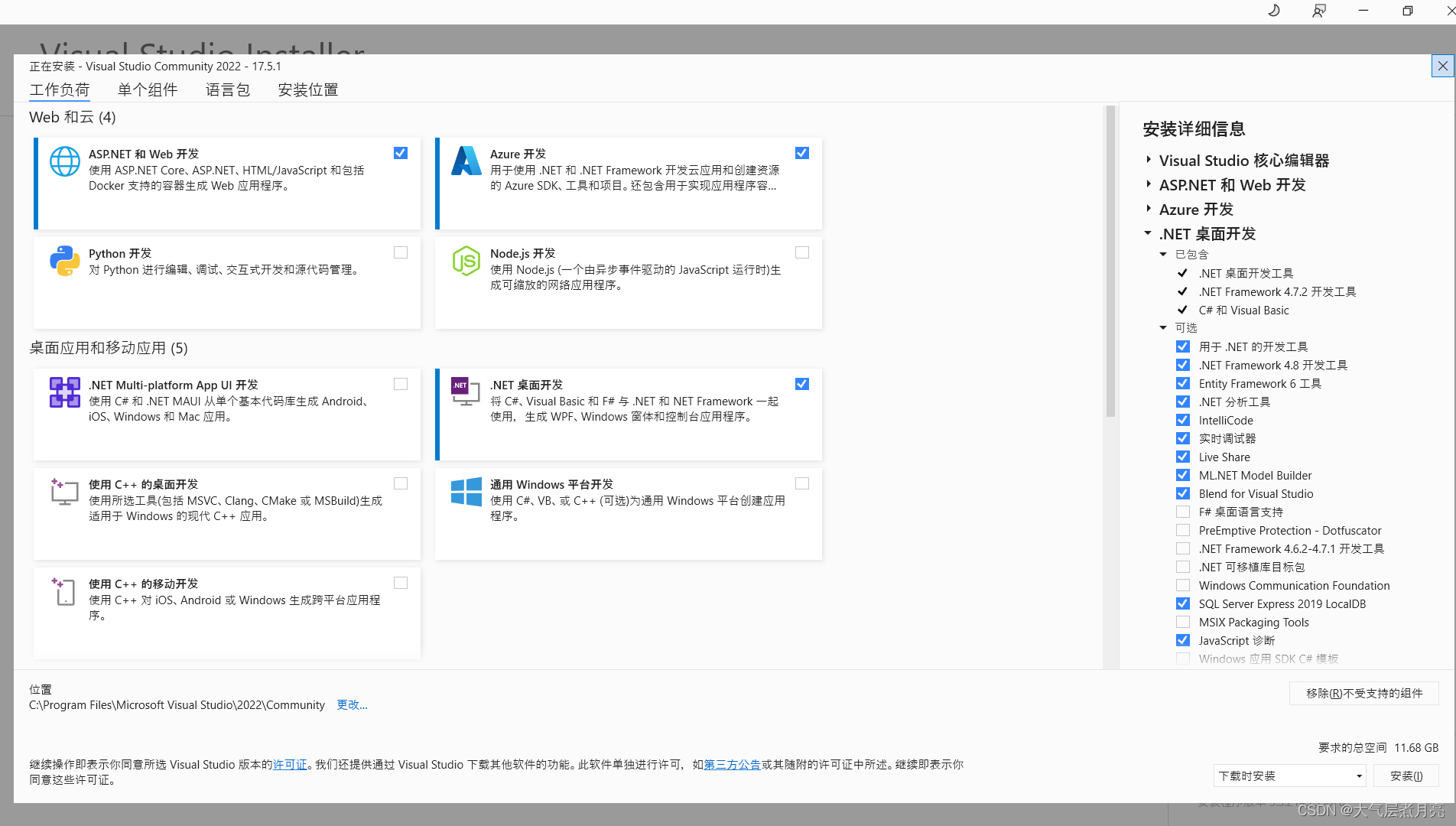Screen dimensions: 1456x826
Task: Check the Python 开发 workload checkbox
Action: click(x=401, y=252)
